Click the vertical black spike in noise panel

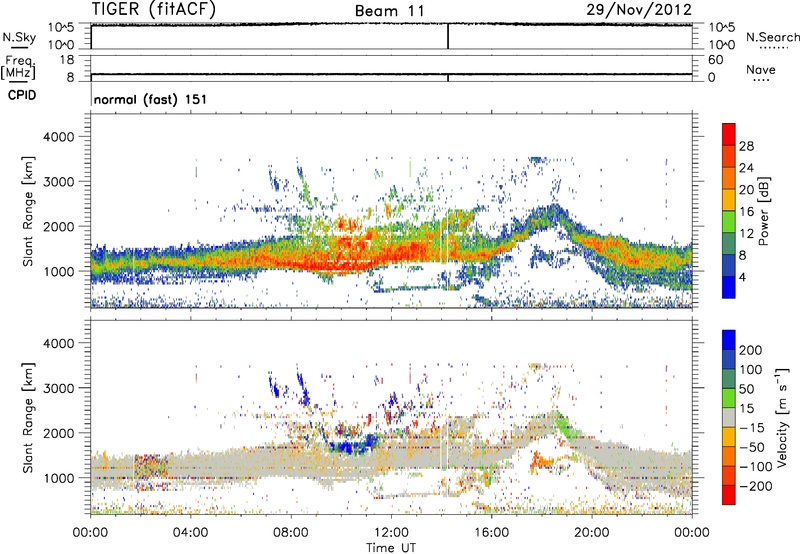coord(448,36)
